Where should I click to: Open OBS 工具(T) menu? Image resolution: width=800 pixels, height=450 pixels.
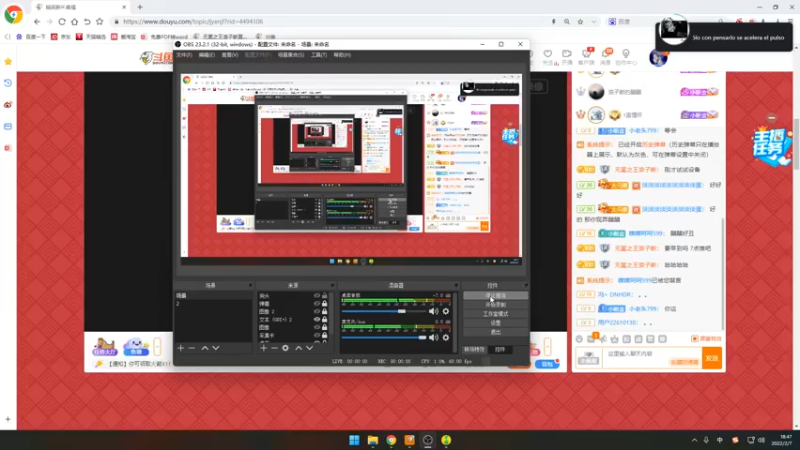tap(319, 55)
